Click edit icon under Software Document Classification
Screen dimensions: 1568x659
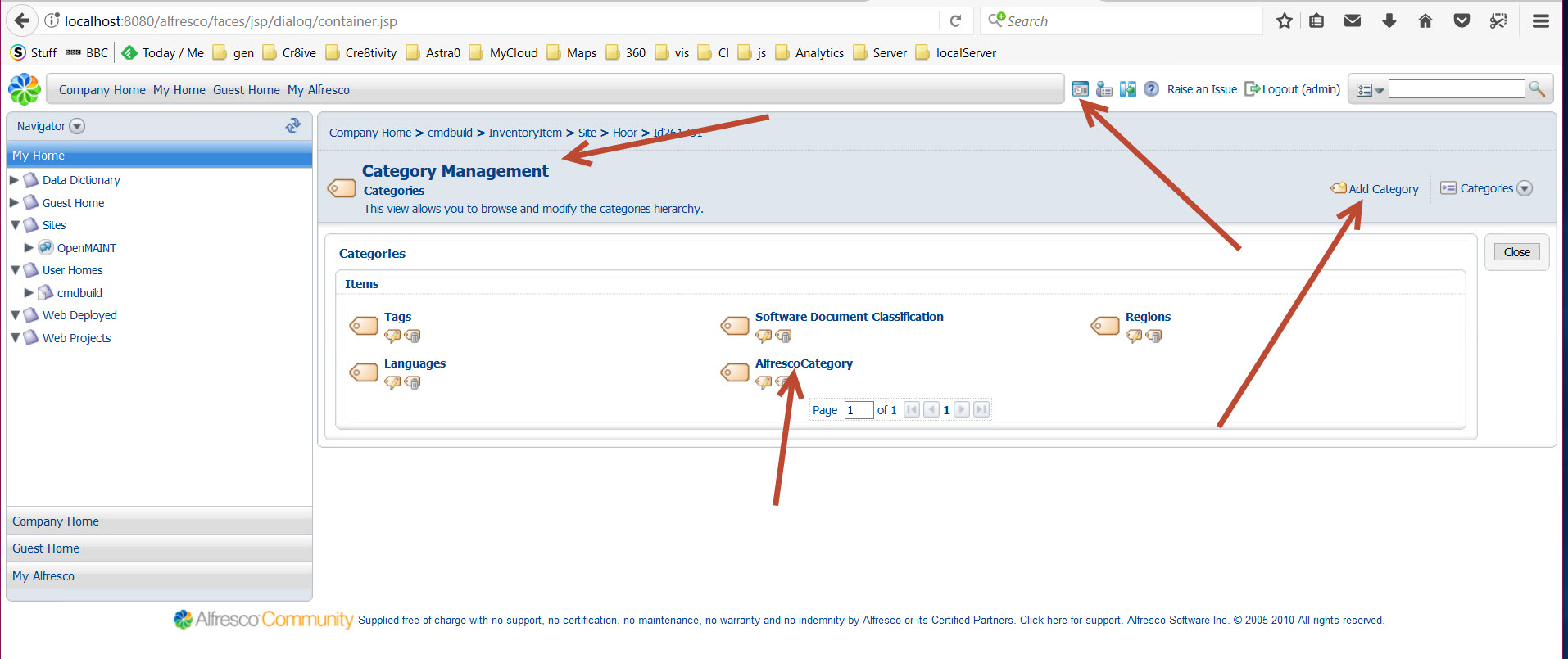pos(764,336)
